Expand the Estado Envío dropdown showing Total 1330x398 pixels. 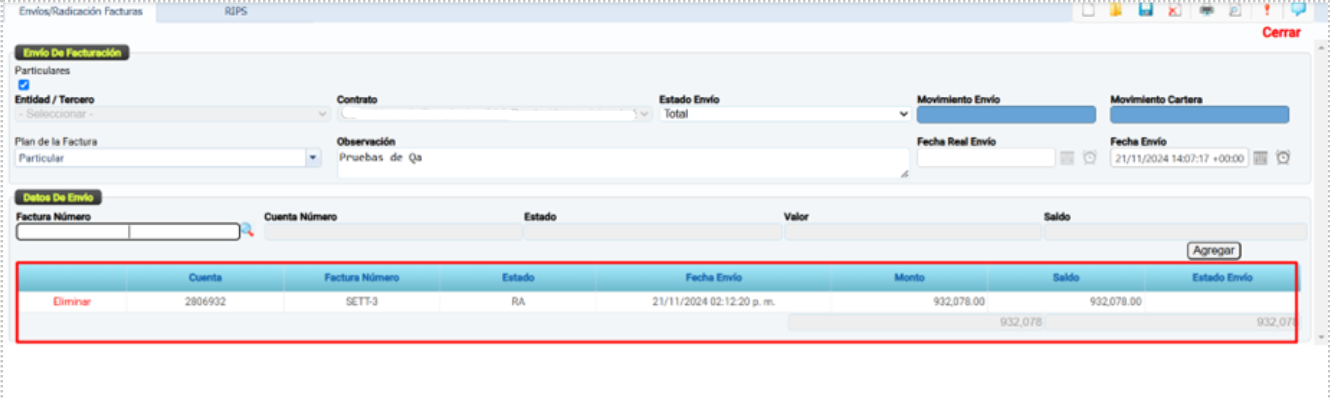coord(785,114)
